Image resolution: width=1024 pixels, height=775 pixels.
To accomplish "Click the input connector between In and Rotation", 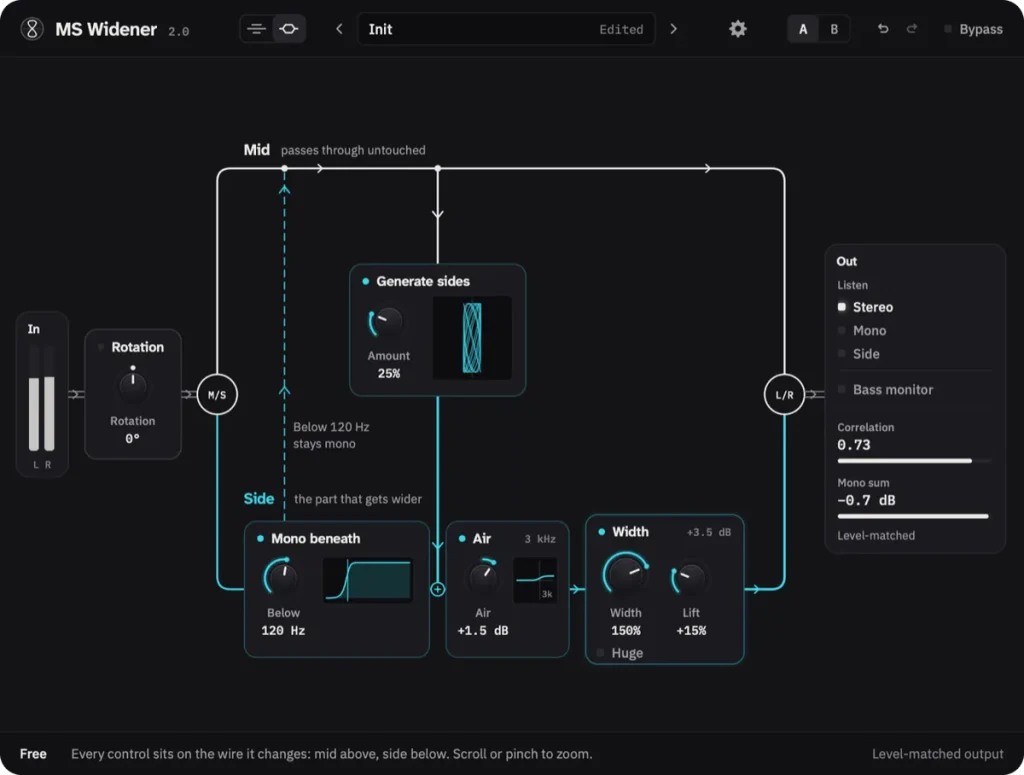I will (x=76, y=394).
